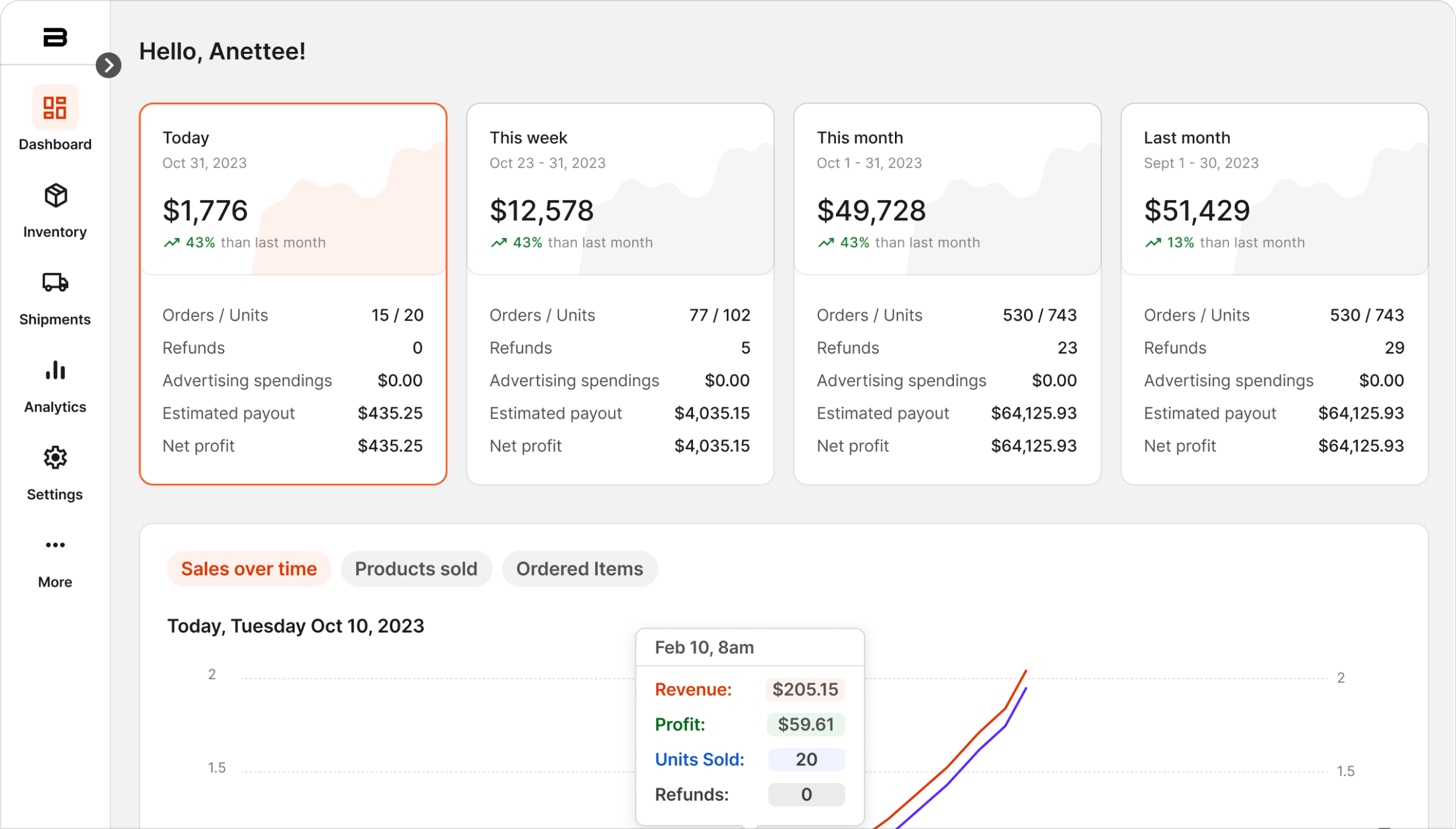The width and height of the screenshot is (1456, 829).
Task: Click the trend arrow icon in This month card
Action: coord(826,243)
